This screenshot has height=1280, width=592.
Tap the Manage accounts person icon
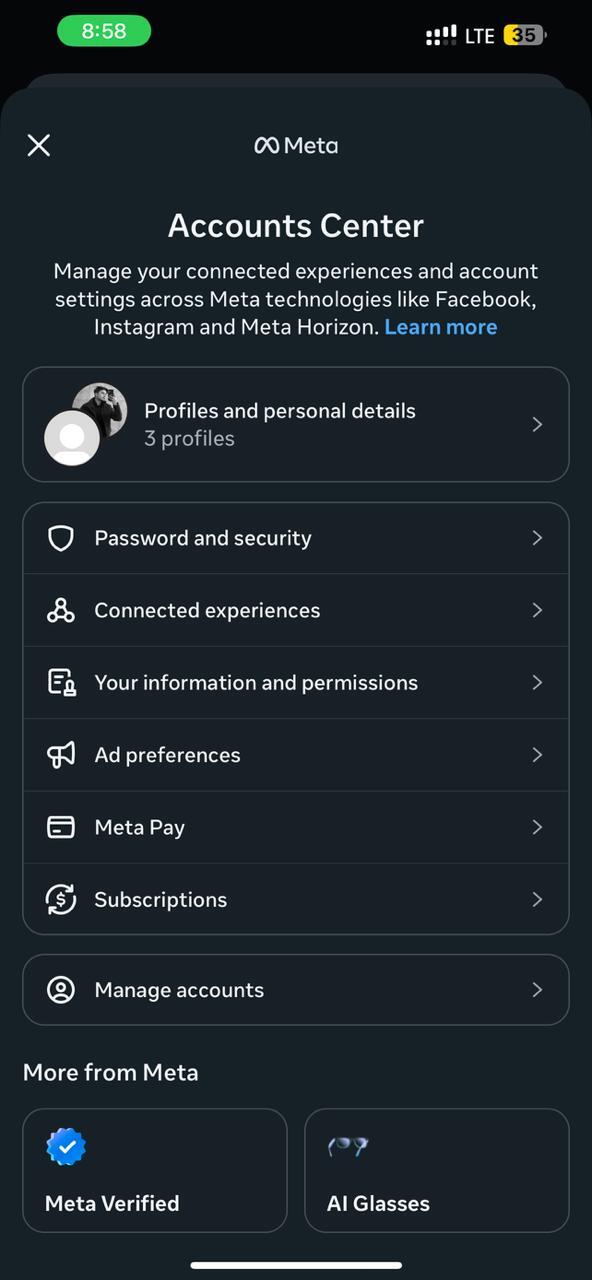(61, 990)
